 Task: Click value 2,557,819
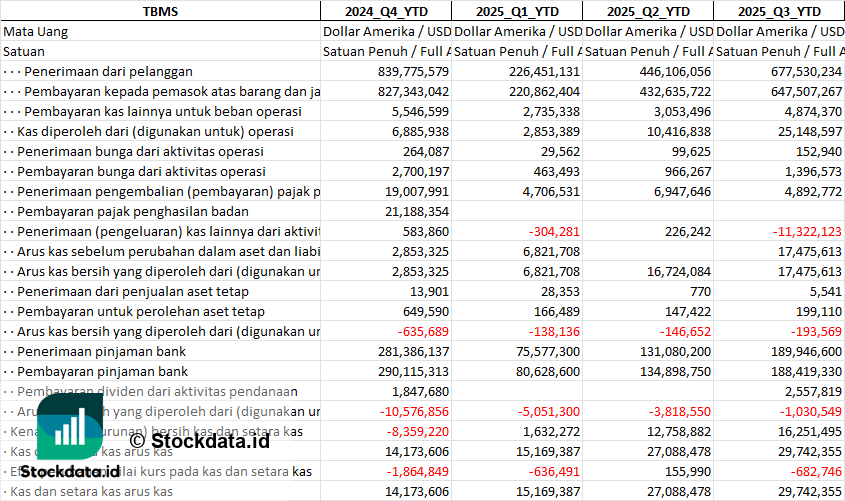tap(813, 391)
